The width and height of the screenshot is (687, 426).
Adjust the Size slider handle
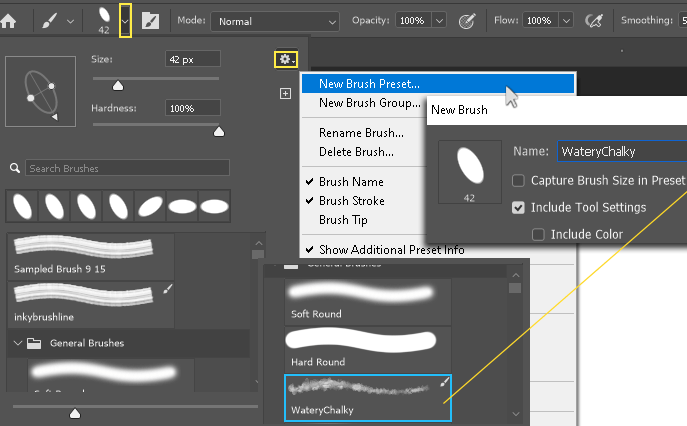coord(118,85)
